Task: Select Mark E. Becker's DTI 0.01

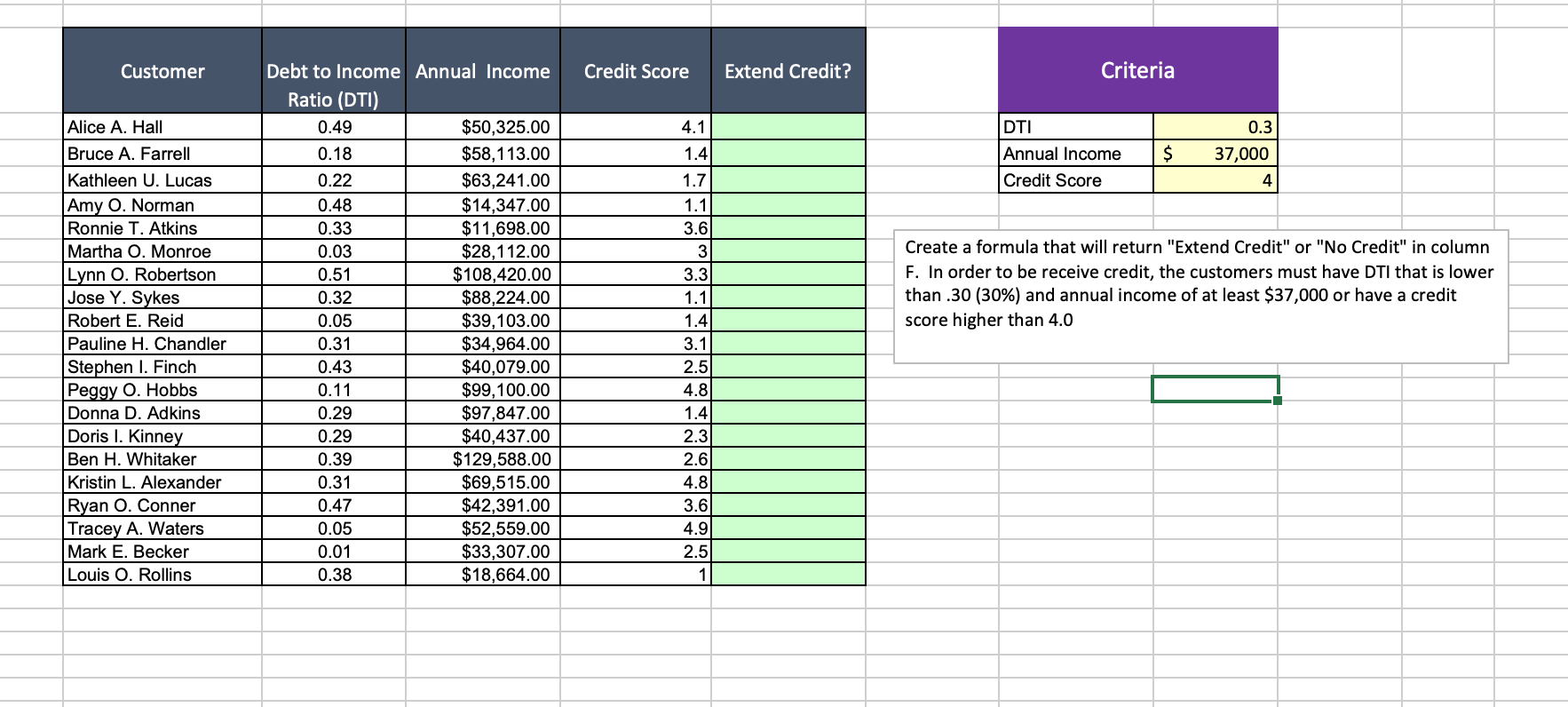Action: tap(334, 552)
